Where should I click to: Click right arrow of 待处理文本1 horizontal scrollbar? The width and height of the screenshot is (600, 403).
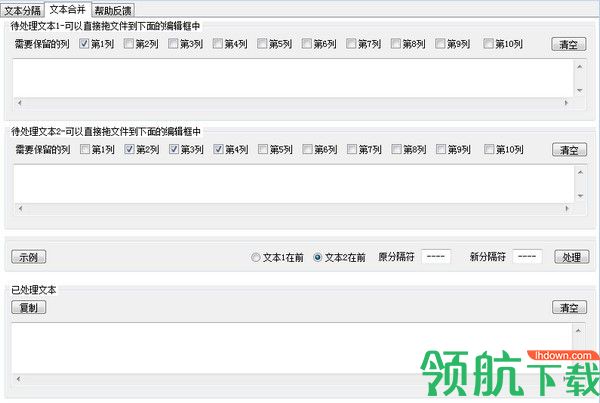click(x=566, y=103)
